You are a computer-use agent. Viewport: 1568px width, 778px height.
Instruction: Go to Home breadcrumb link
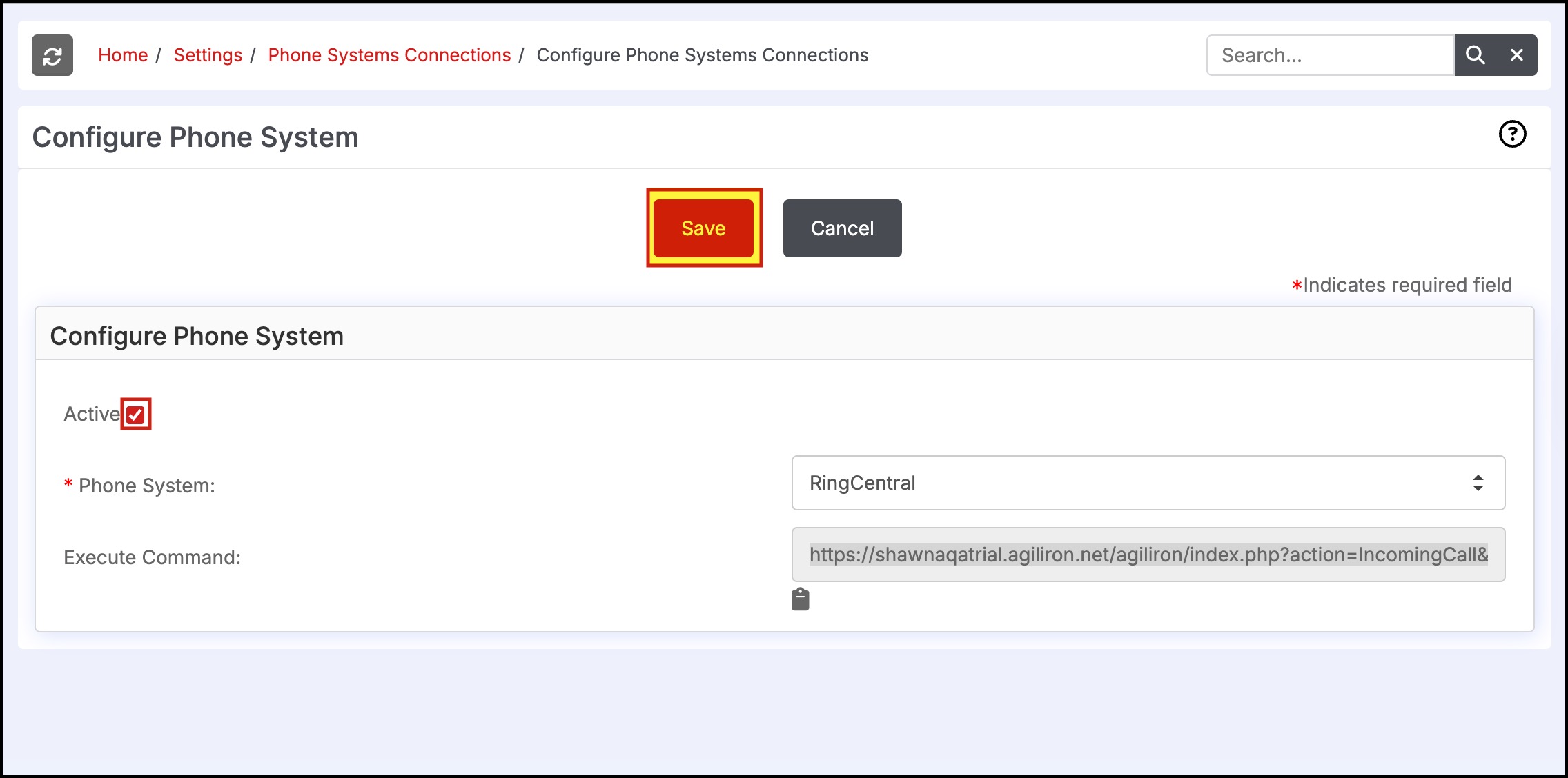click(x=123, y=55)
